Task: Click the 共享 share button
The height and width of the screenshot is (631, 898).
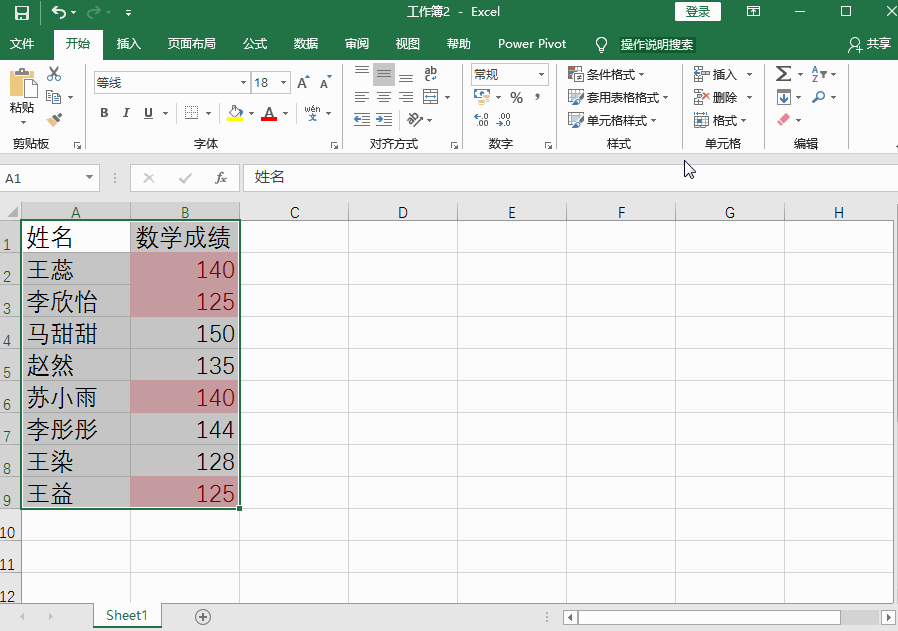Action: click(869, 44)
